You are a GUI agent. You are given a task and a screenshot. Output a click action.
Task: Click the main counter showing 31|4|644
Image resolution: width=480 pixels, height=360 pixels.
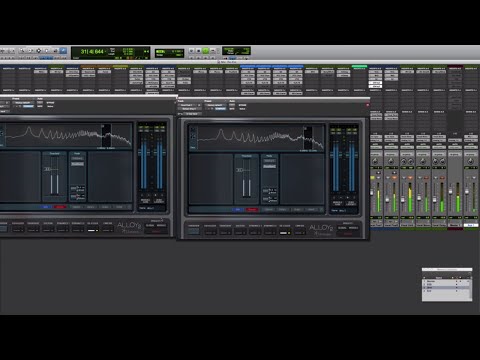pos(92,52)
